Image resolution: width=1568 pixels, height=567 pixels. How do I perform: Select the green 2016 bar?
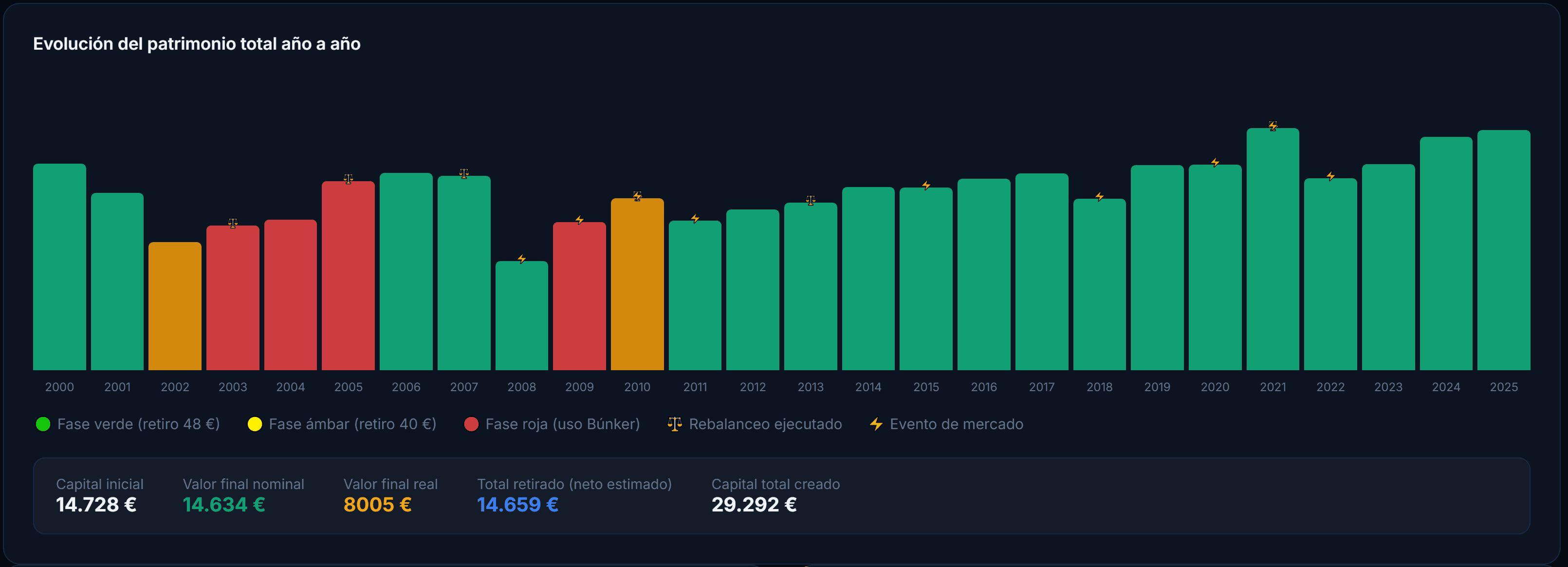[x=984, y=274]
